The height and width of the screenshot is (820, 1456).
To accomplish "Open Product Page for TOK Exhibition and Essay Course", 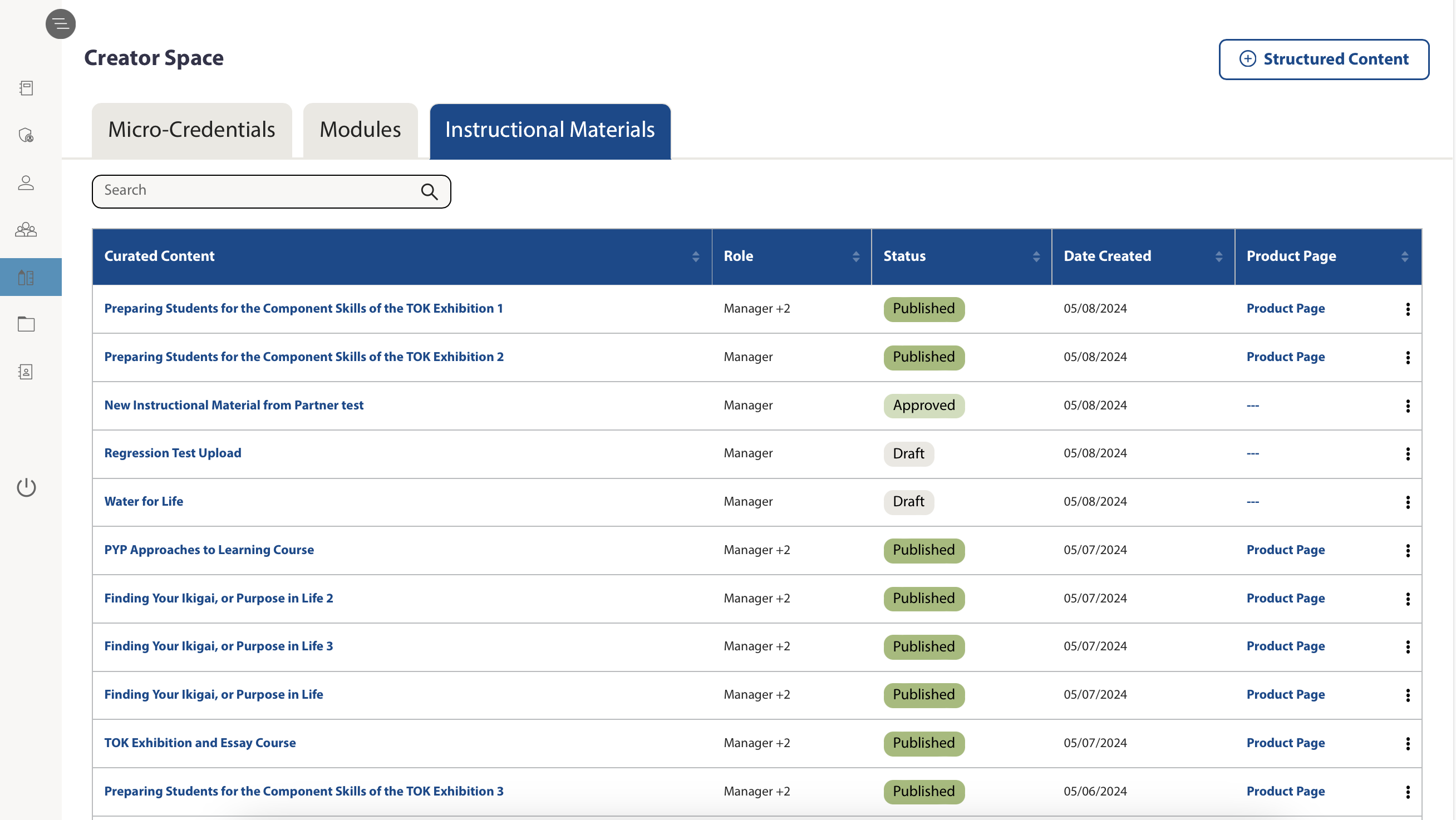I will click(x=1285, y=743).
